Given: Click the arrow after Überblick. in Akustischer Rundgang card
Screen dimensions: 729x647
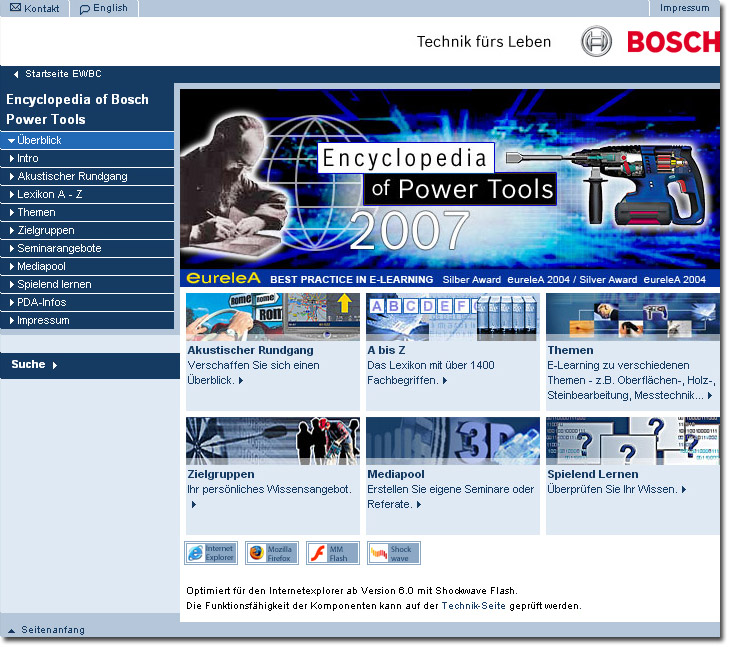Looking at the screenshot, I should [x=241, y=381].
